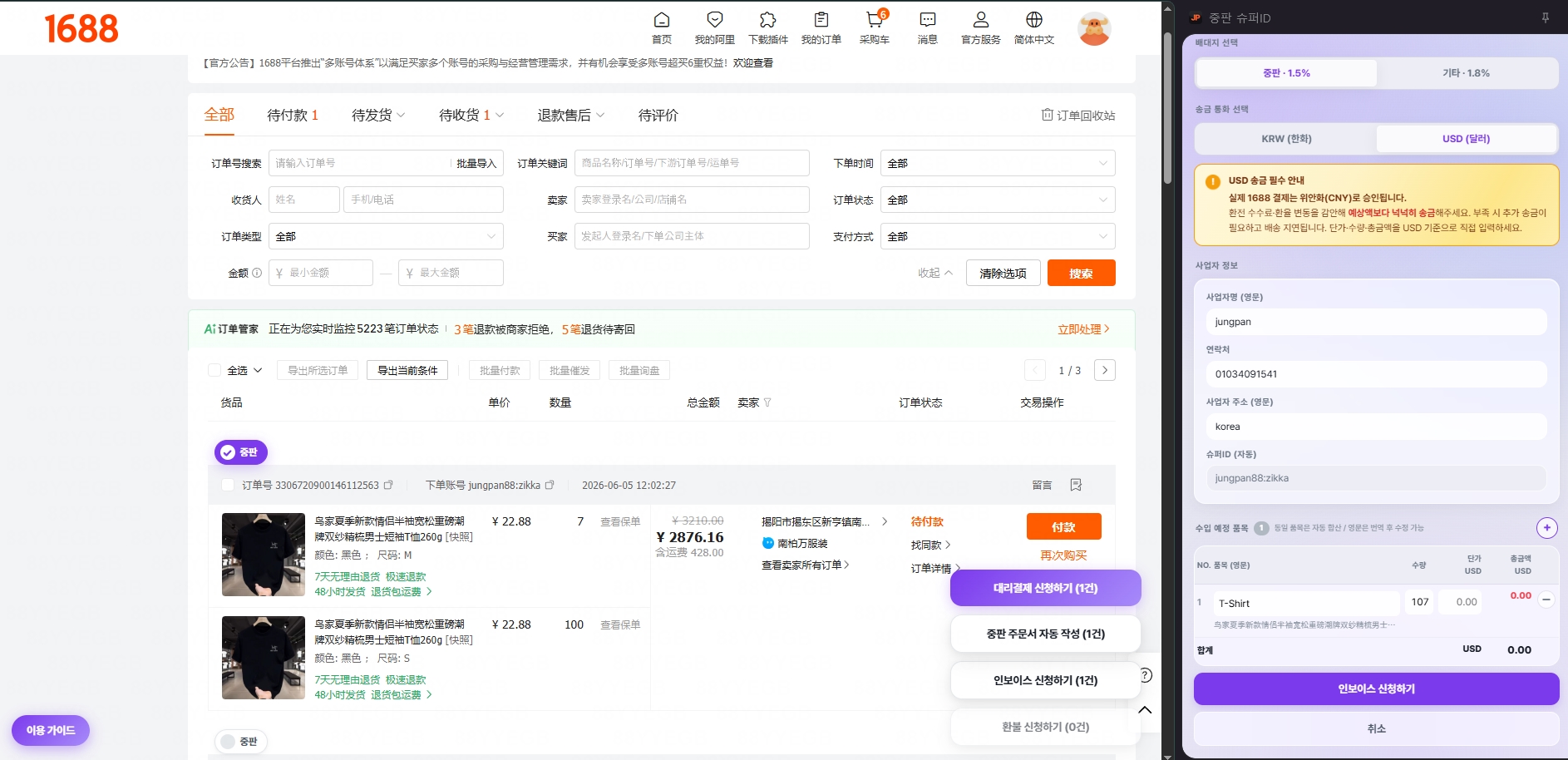Screen dimensions: 1568x760
Task: Go to next page of orders
Action: tap(1105, 370)
